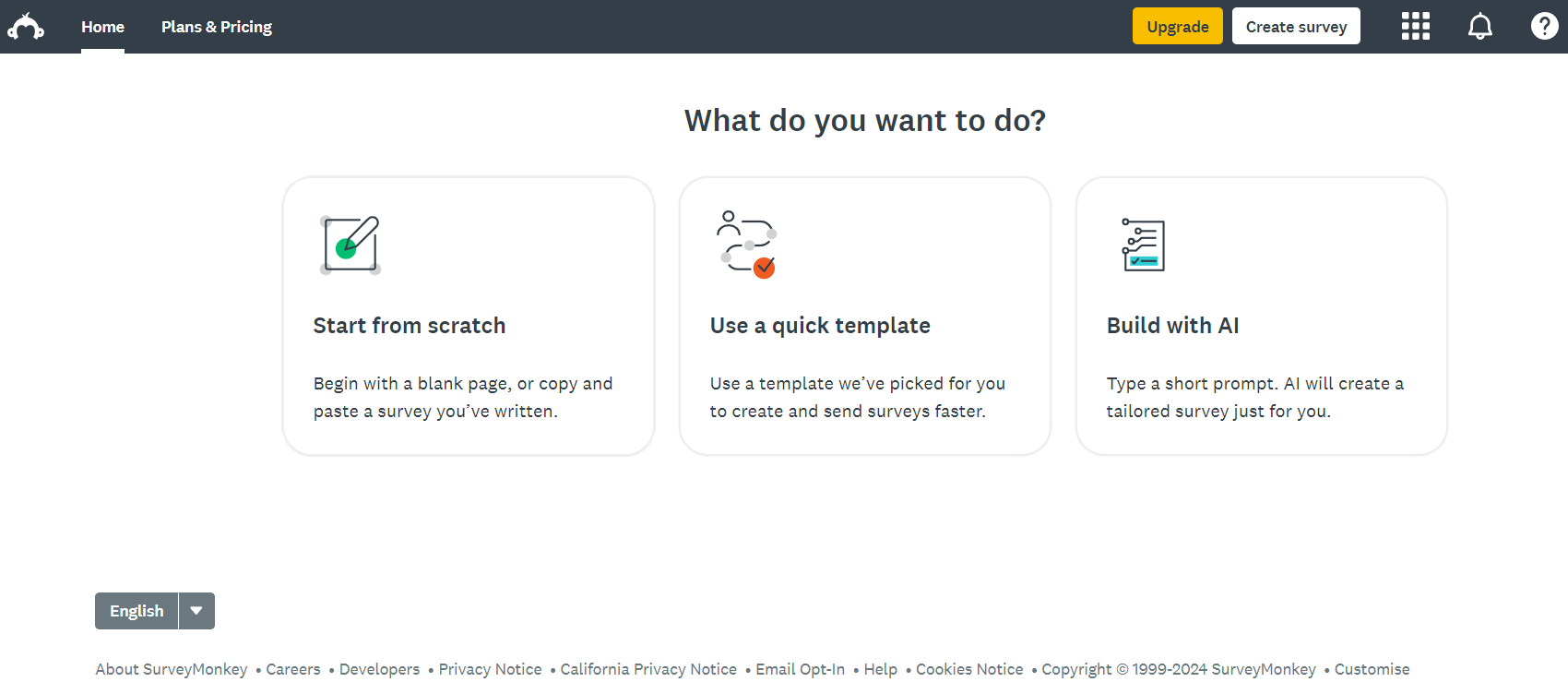Click the yellow Upgrade button
Image resolution: width=1568 pixels, height=694 pixels.
[1178, 26]
